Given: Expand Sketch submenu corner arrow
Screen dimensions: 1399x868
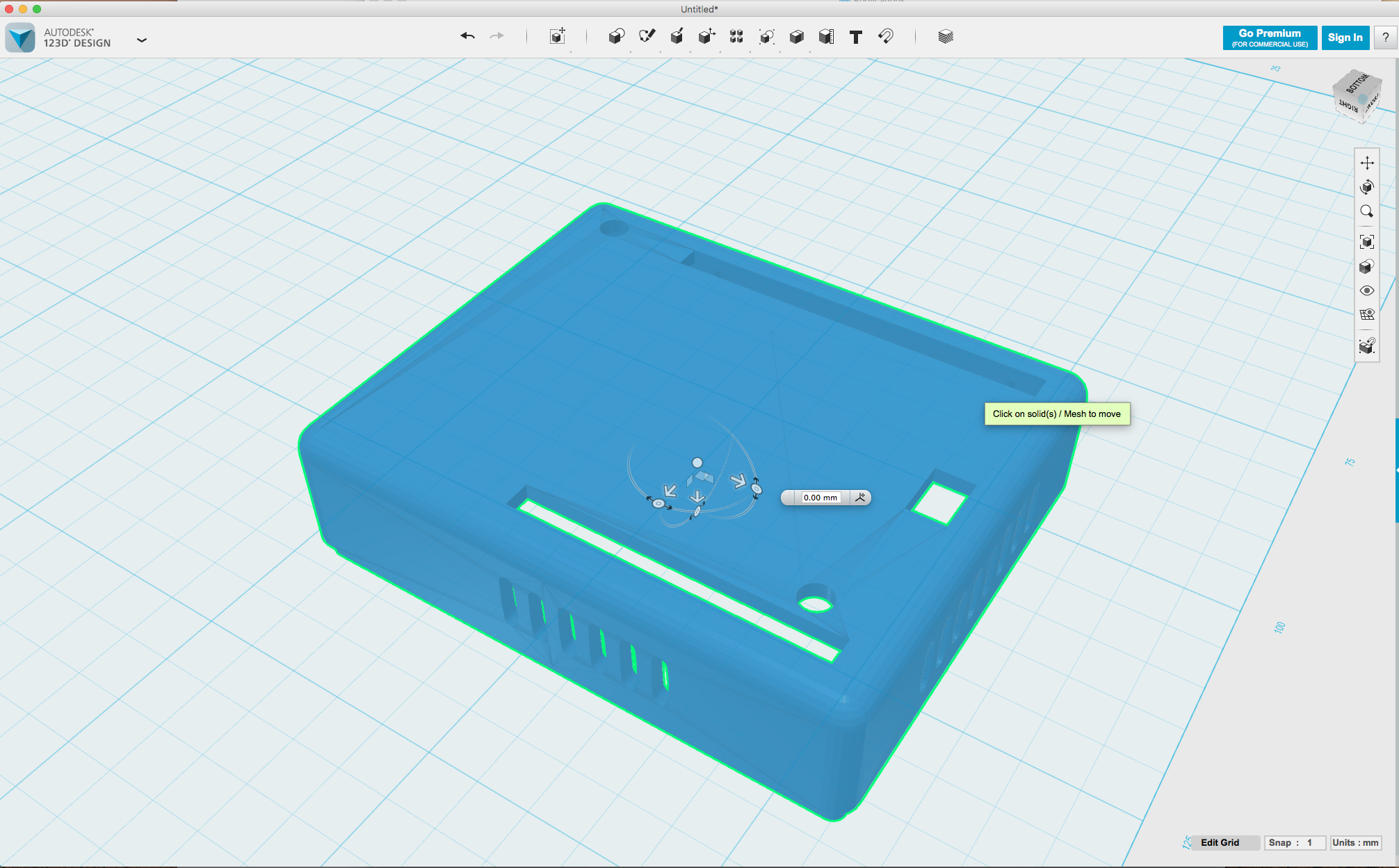Looking at the screenshot, I should coord(660,51).
